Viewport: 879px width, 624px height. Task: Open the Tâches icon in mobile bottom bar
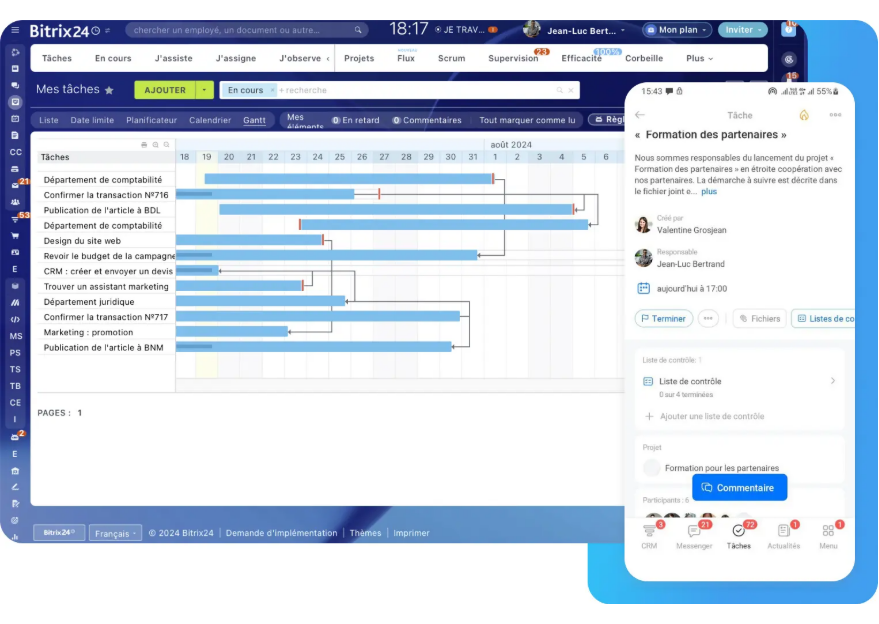tap(737, 531)
